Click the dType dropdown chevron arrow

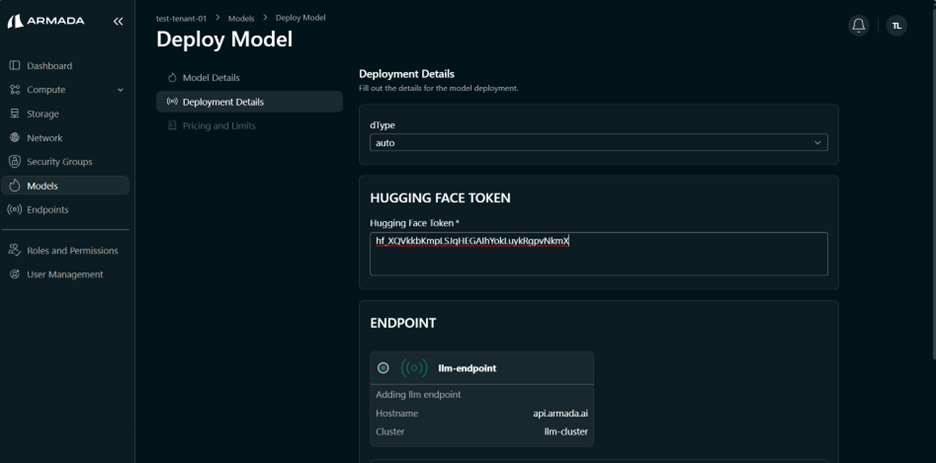[817, 143]
